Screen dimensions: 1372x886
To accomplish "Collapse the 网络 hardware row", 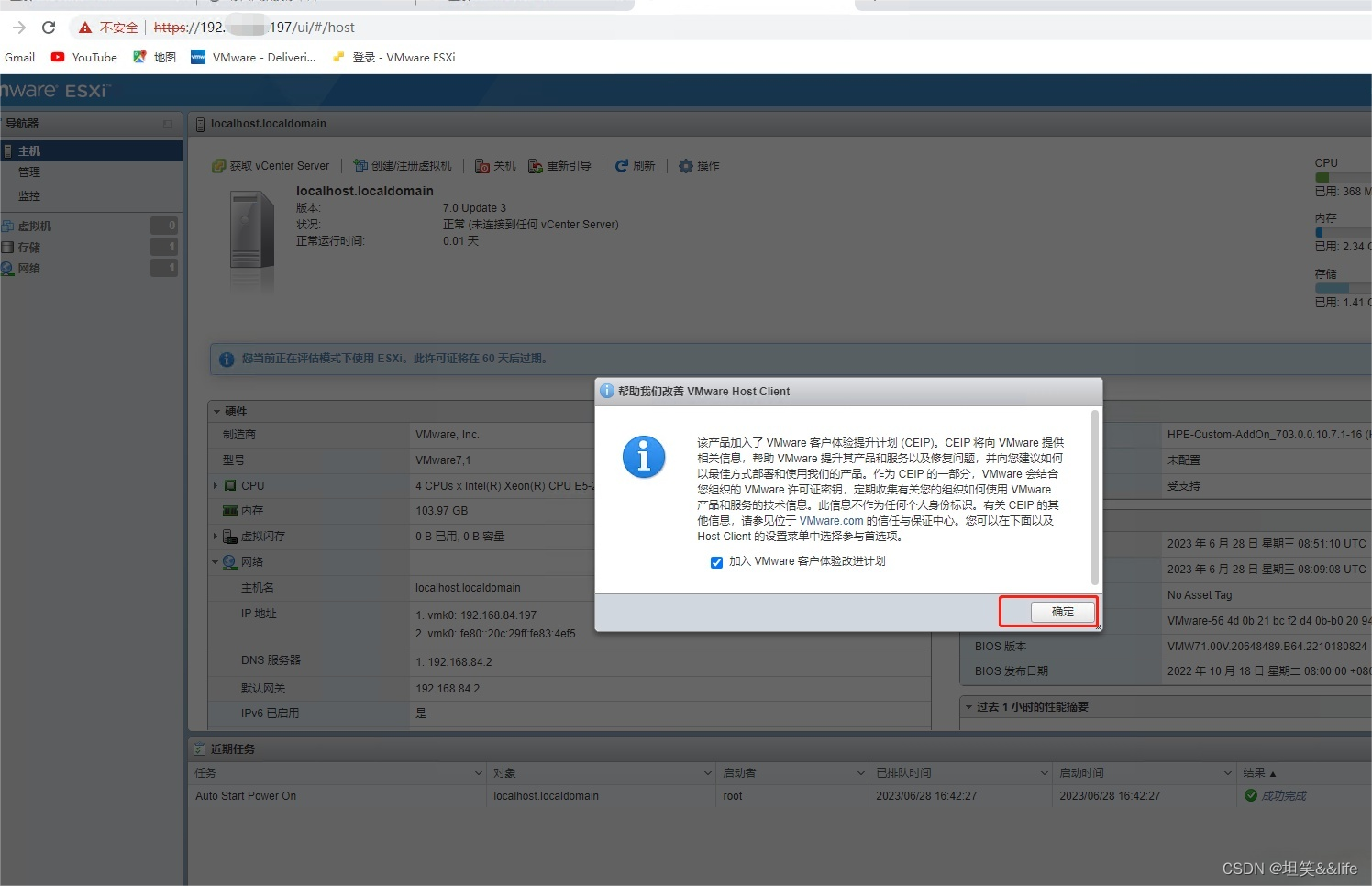I will coord(216,562).
